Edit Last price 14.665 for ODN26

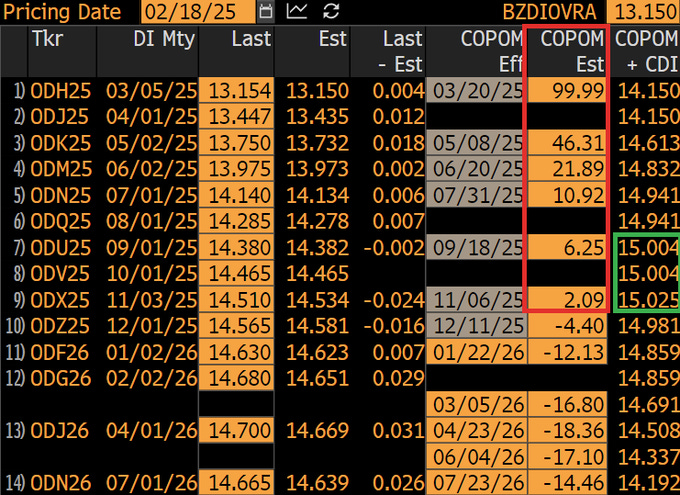point(236,482)
